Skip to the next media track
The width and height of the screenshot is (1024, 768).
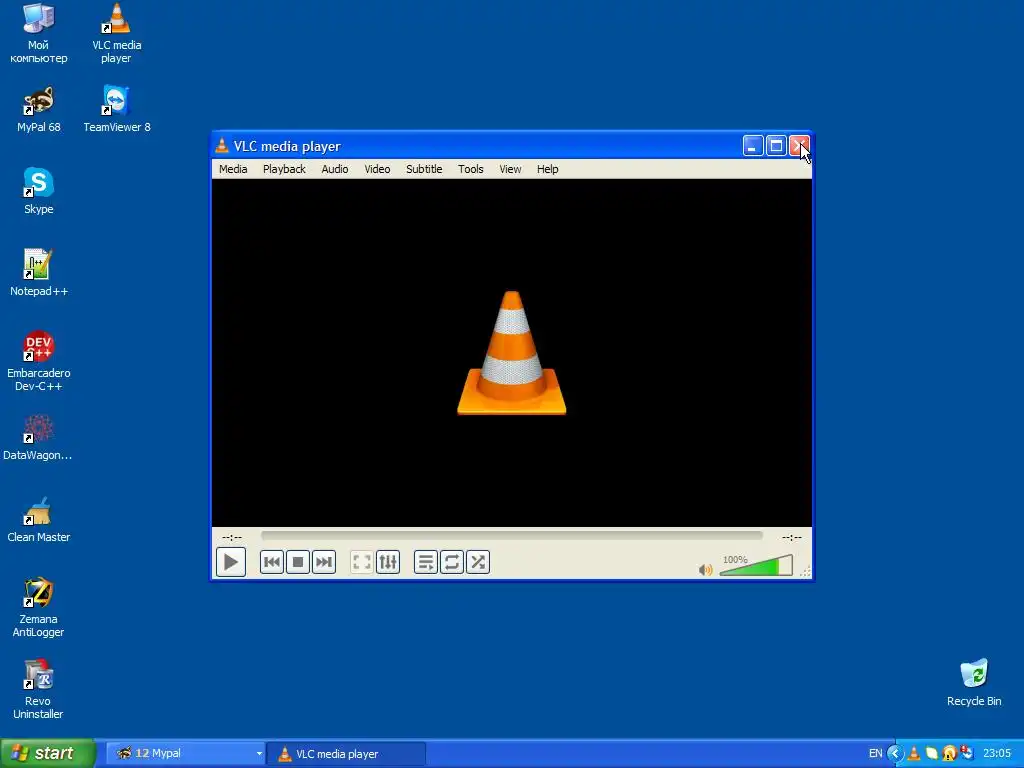tap(324, 562)
